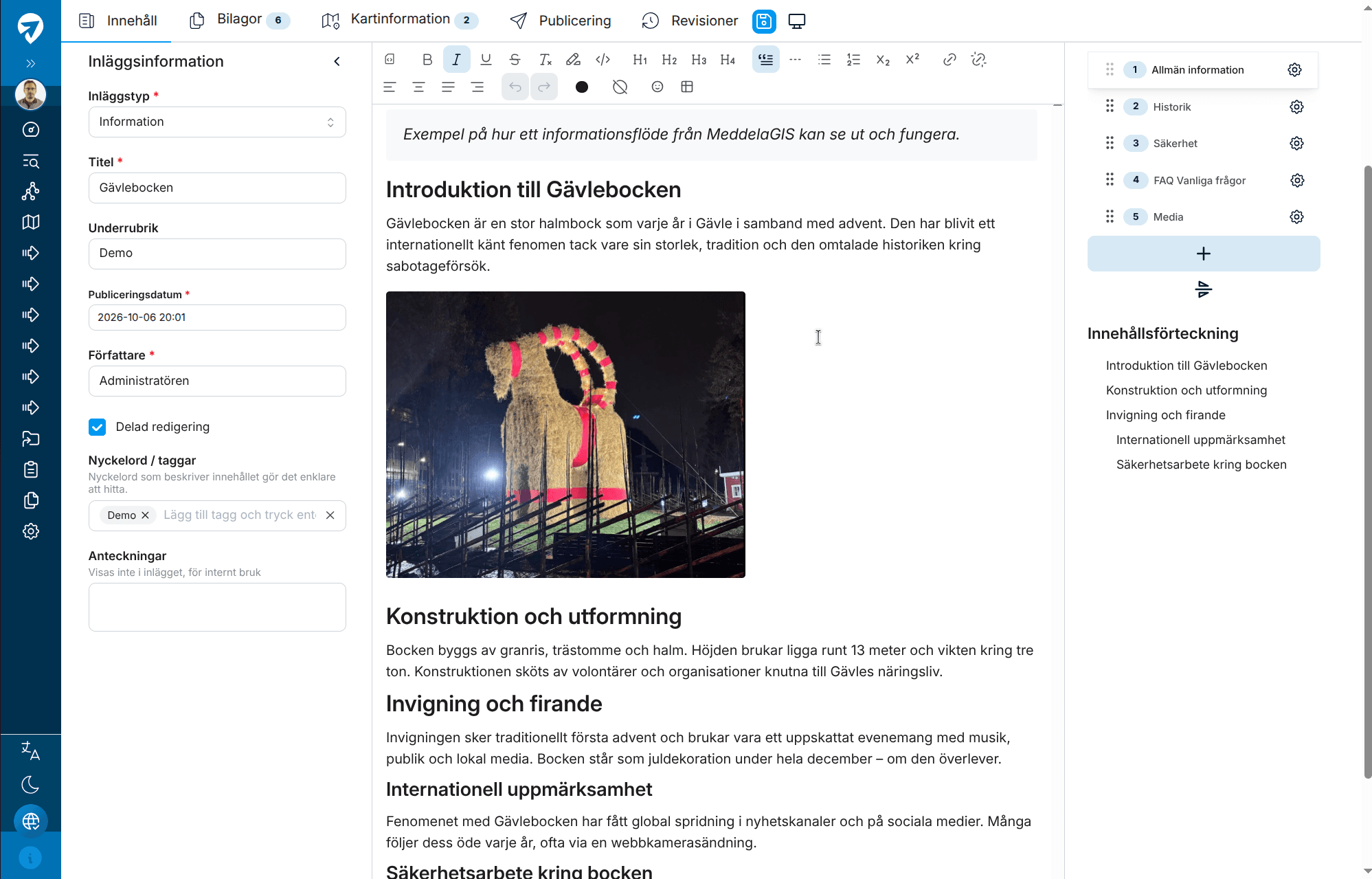Open settings for Allmän information section
This screenshot has height=879, width=1372.
[x=1295, y=70]
